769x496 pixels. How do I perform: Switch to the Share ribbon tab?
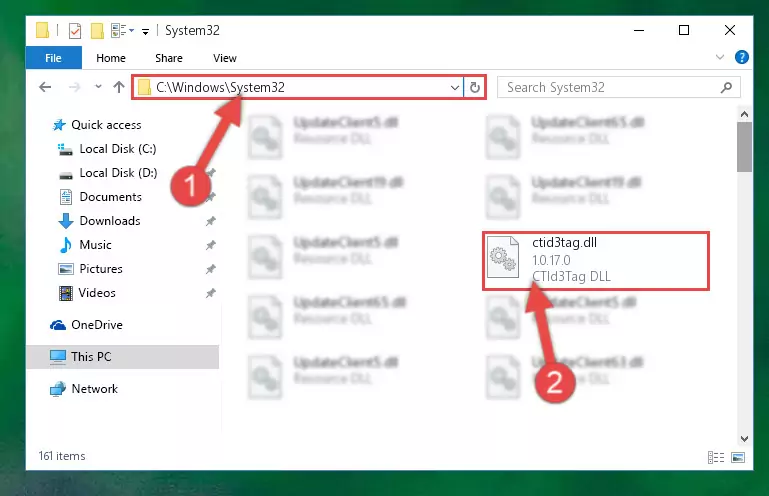(x=169, y=58)
